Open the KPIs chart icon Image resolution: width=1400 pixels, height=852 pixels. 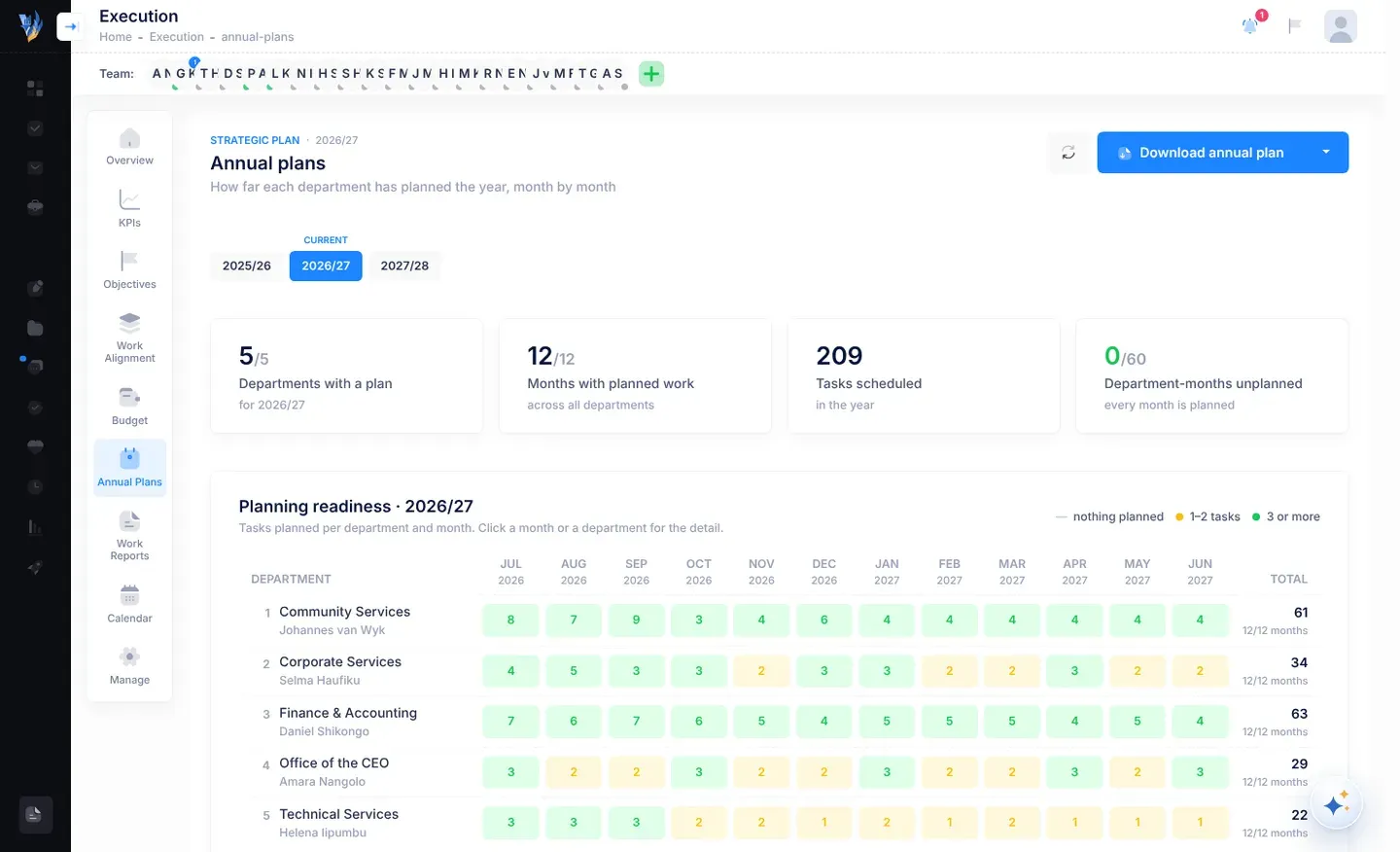129,200
